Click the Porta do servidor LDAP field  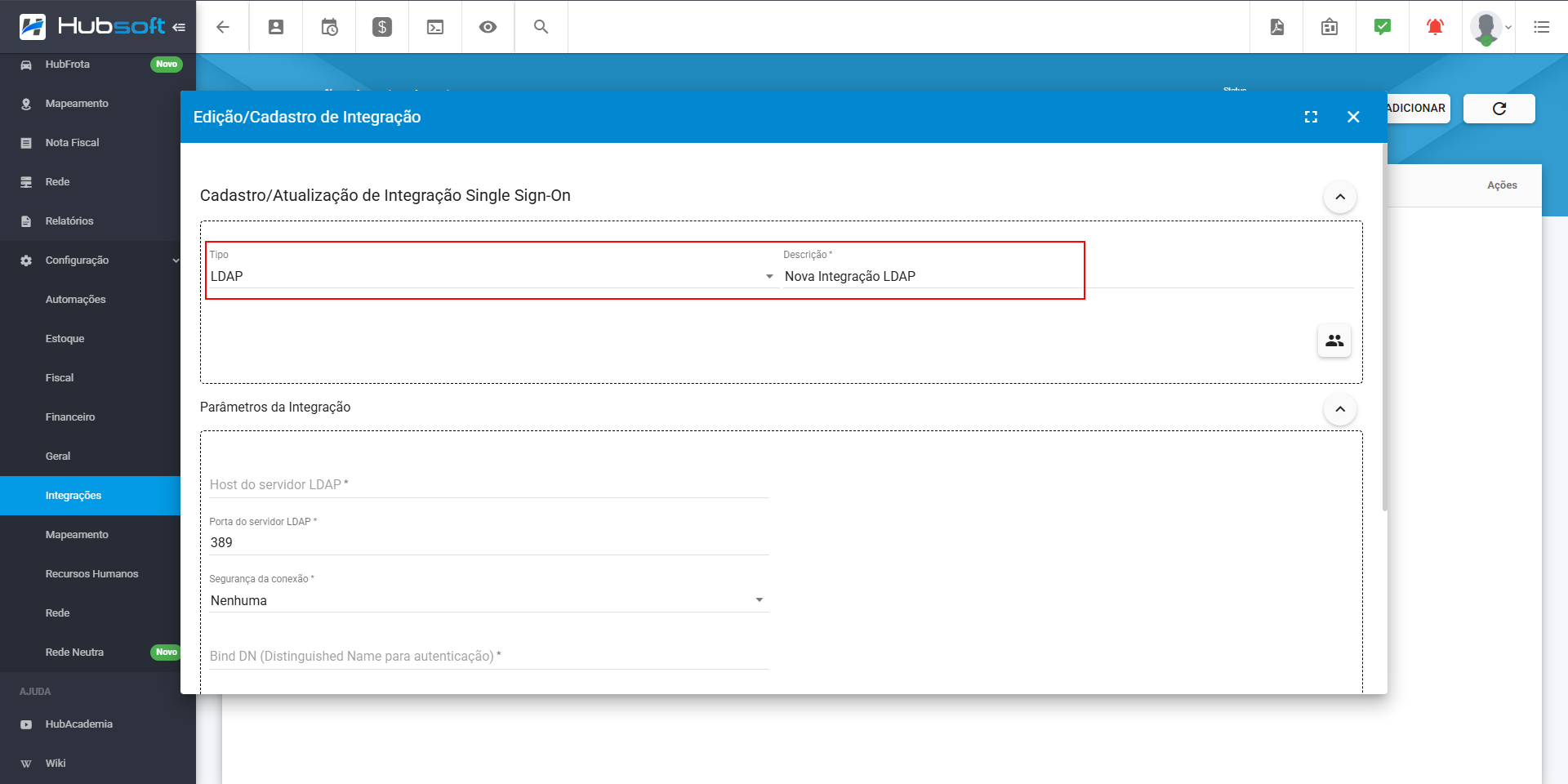(488, 542)
